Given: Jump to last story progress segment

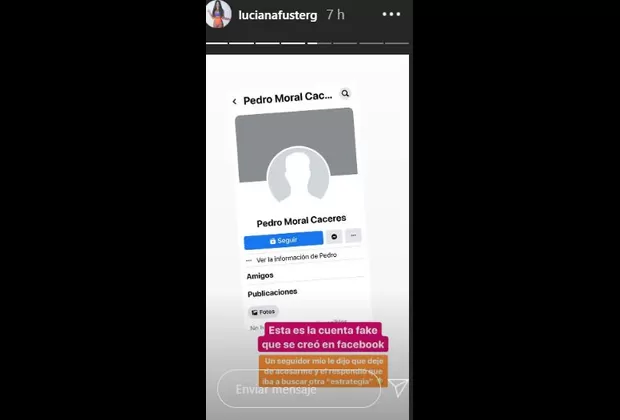Looking at the screenshot, I should [x=397, y=43].
